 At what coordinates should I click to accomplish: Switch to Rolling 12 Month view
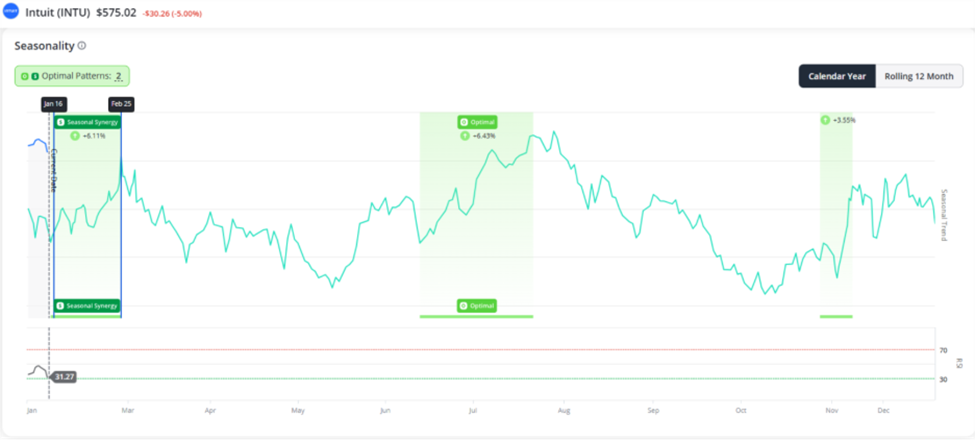tap(918, 76)
